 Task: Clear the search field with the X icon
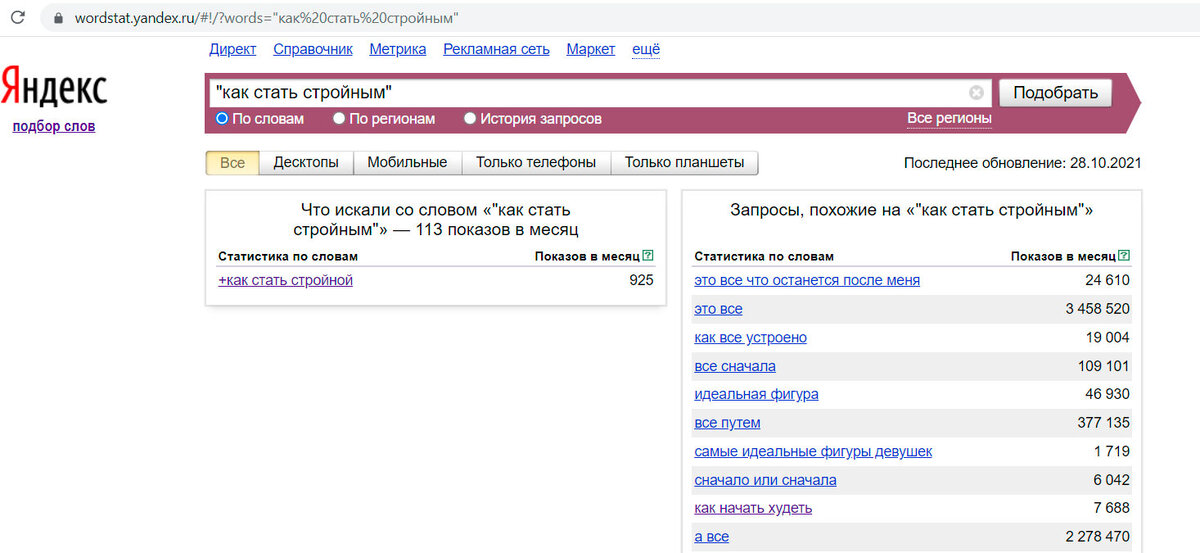976,93
